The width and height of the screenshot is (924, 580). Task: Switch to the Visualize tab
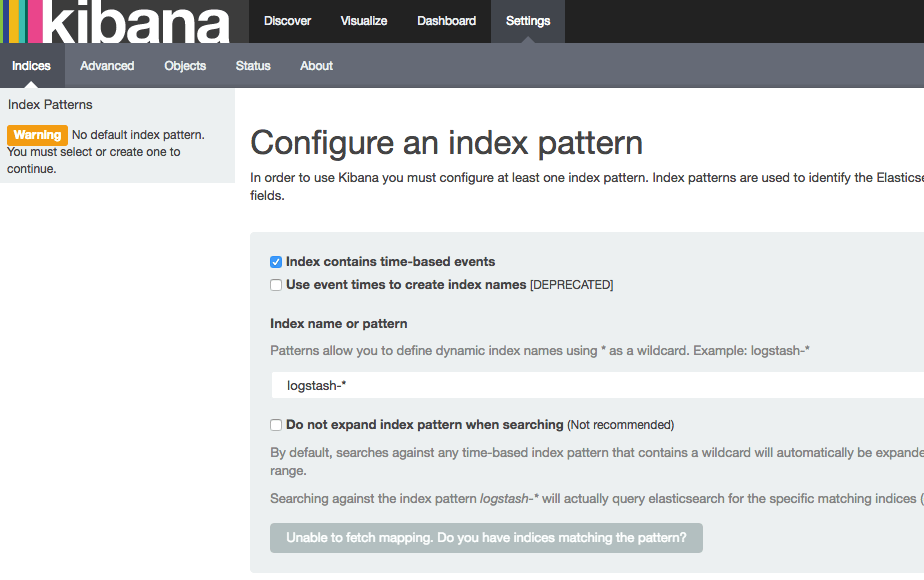(364, 21)
